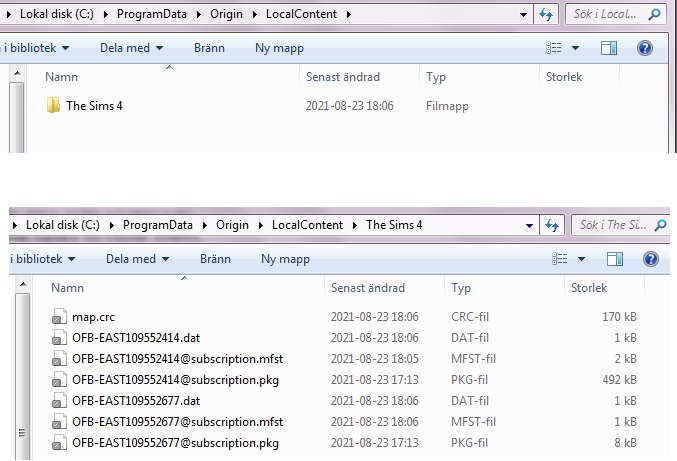The image size is (677, 461).
Task: Select OFB-EAST109552414@subscription.mfst file
Action: (x=177, y=359)
